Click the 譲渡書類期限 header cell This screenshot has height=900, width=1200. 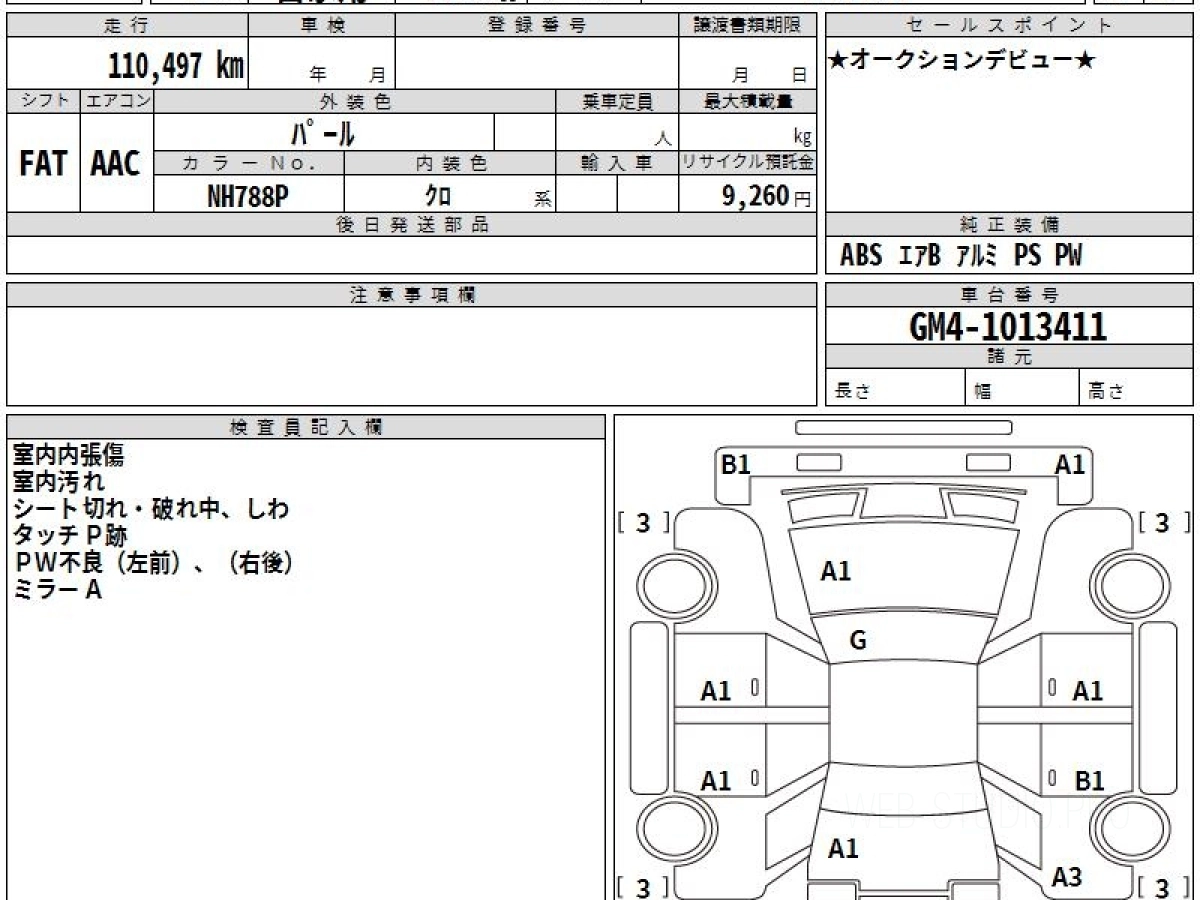747,26
